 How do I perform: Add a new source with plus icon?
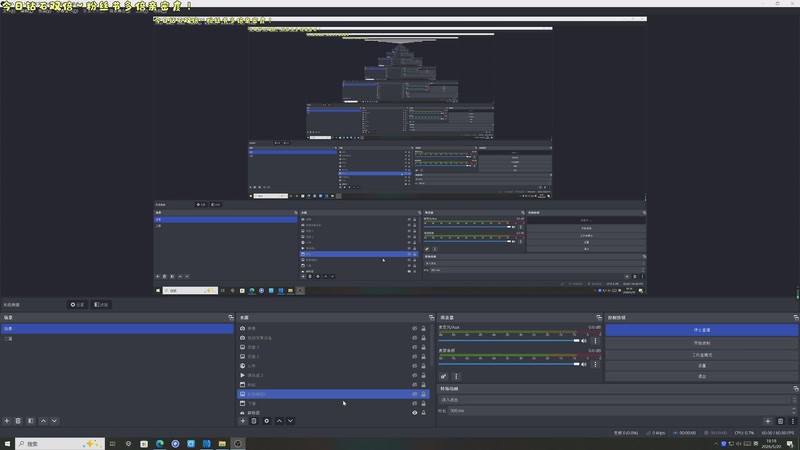(243, 421)
